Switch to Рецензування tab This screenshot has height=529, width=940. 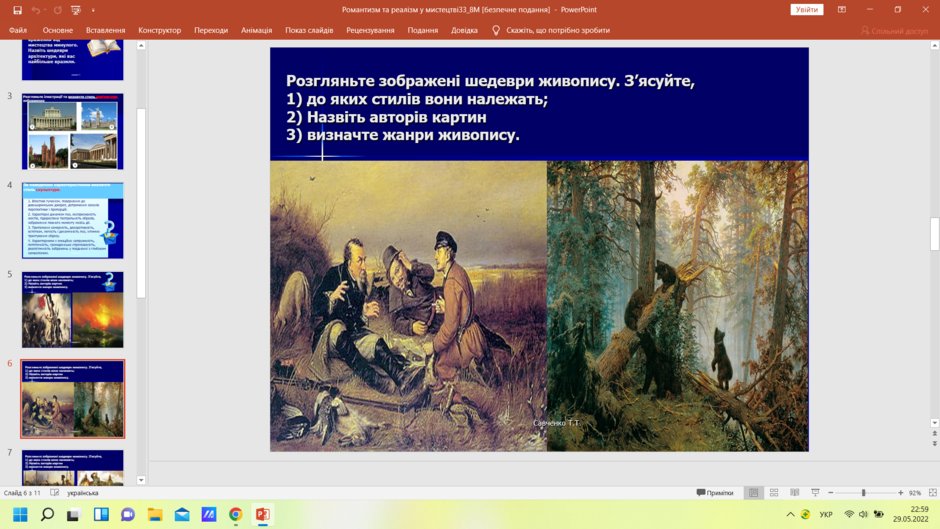pyautogui.click(x=370, y=30)
